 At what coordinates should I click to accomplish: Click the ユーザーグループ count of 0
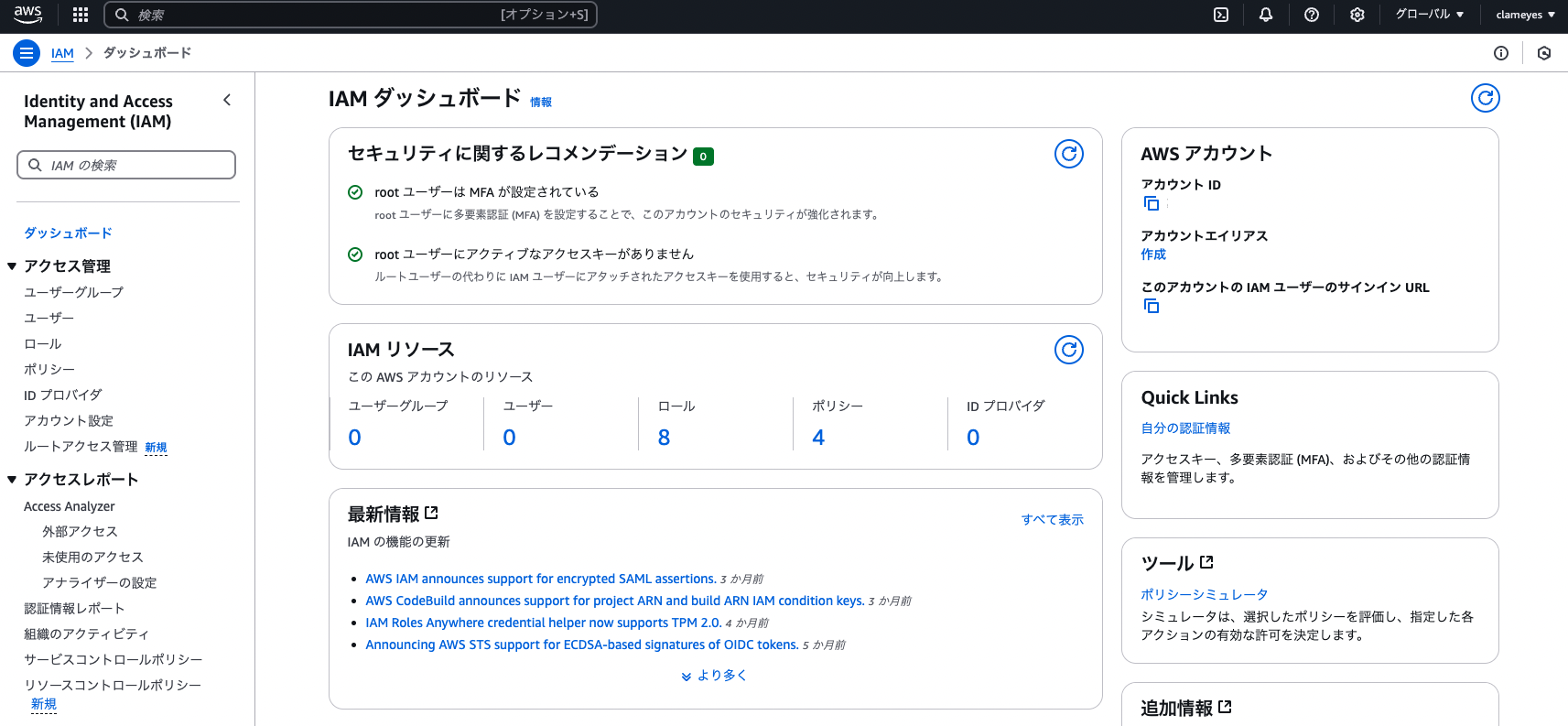coord(355,438)
